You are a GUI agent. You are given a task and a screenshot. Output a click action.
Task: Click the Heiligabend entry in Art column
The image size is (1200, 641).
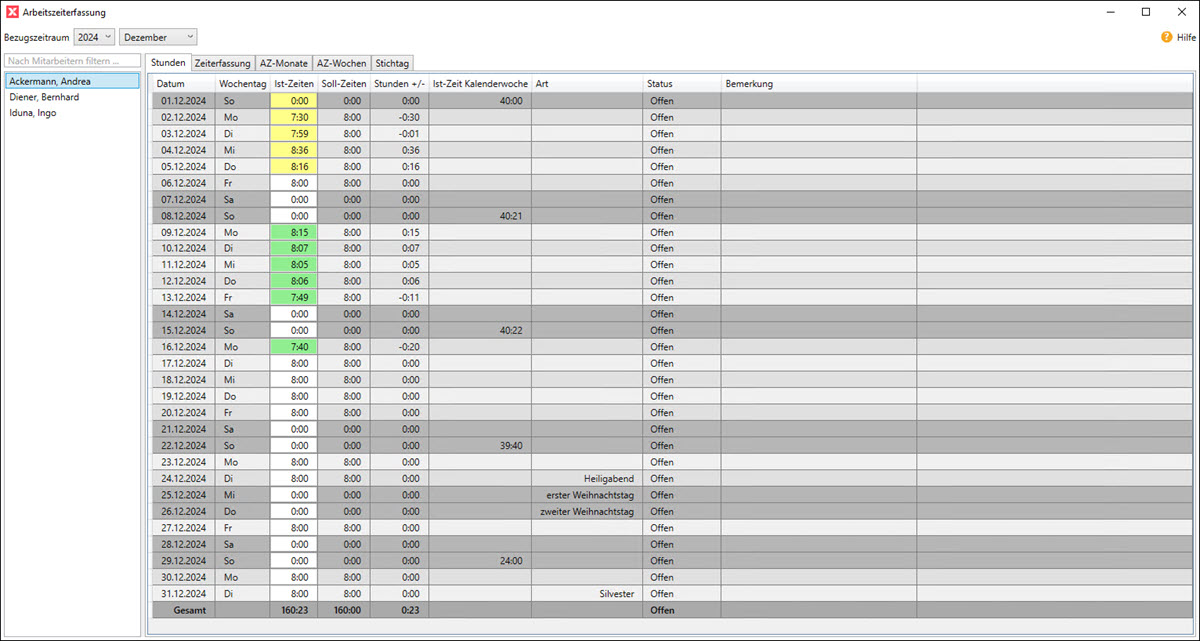point(609,478)
